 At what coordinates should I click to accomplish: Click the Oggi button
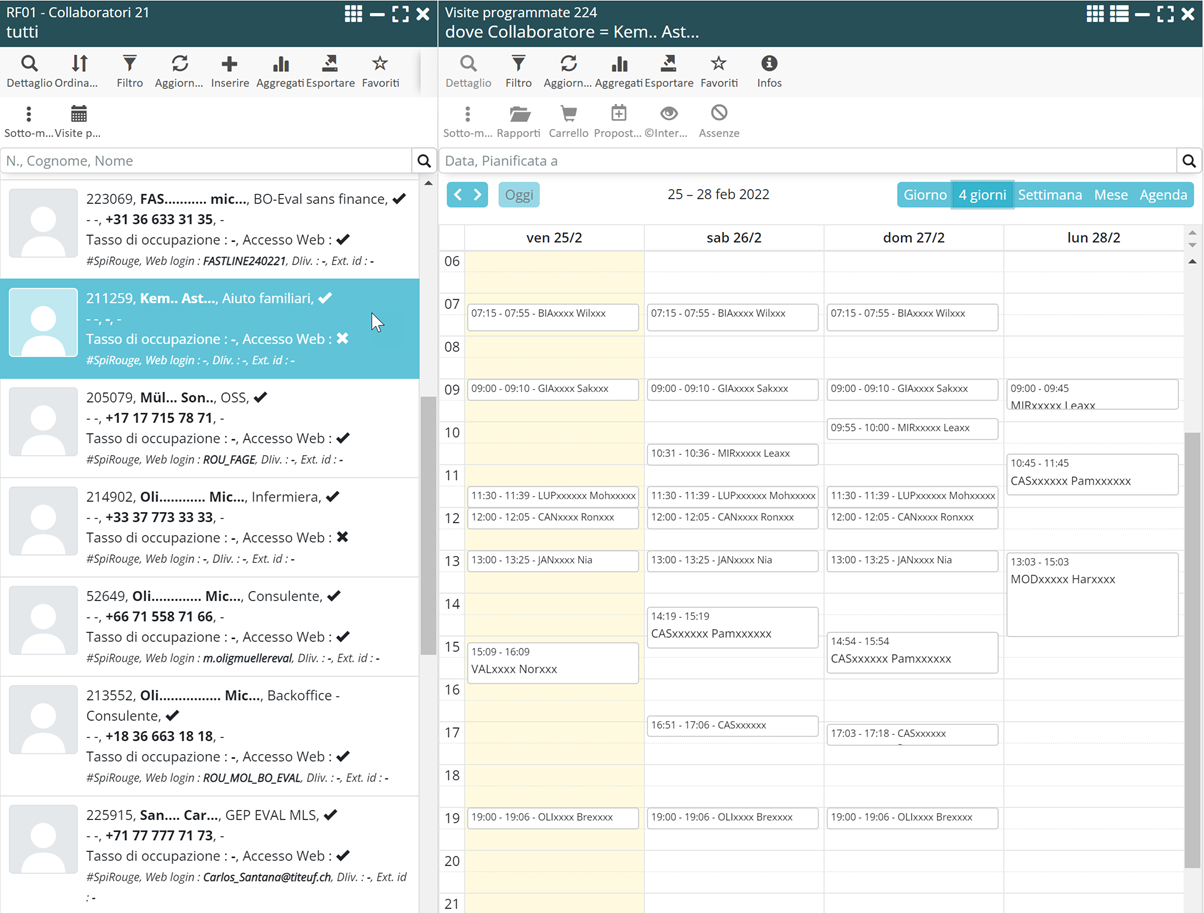(519, 195)
